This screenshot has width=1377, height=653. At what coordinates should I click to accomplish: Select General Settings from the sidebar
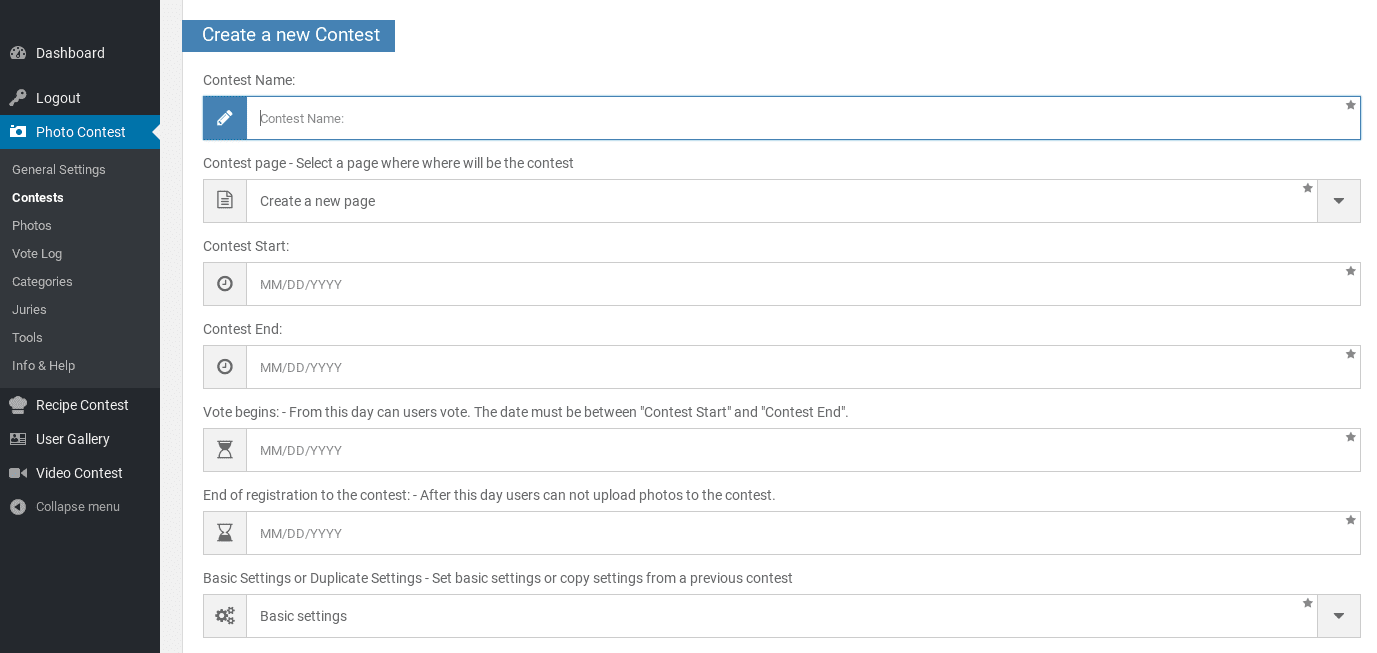(58, 169)
